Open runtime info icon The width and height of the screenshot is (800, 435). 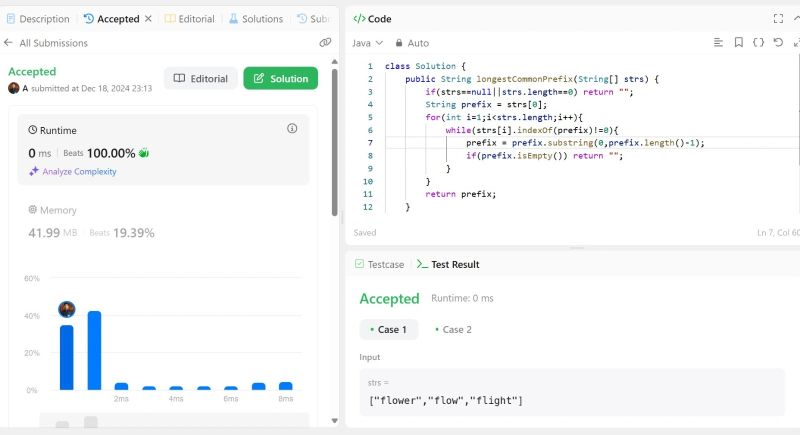point(292,129)
